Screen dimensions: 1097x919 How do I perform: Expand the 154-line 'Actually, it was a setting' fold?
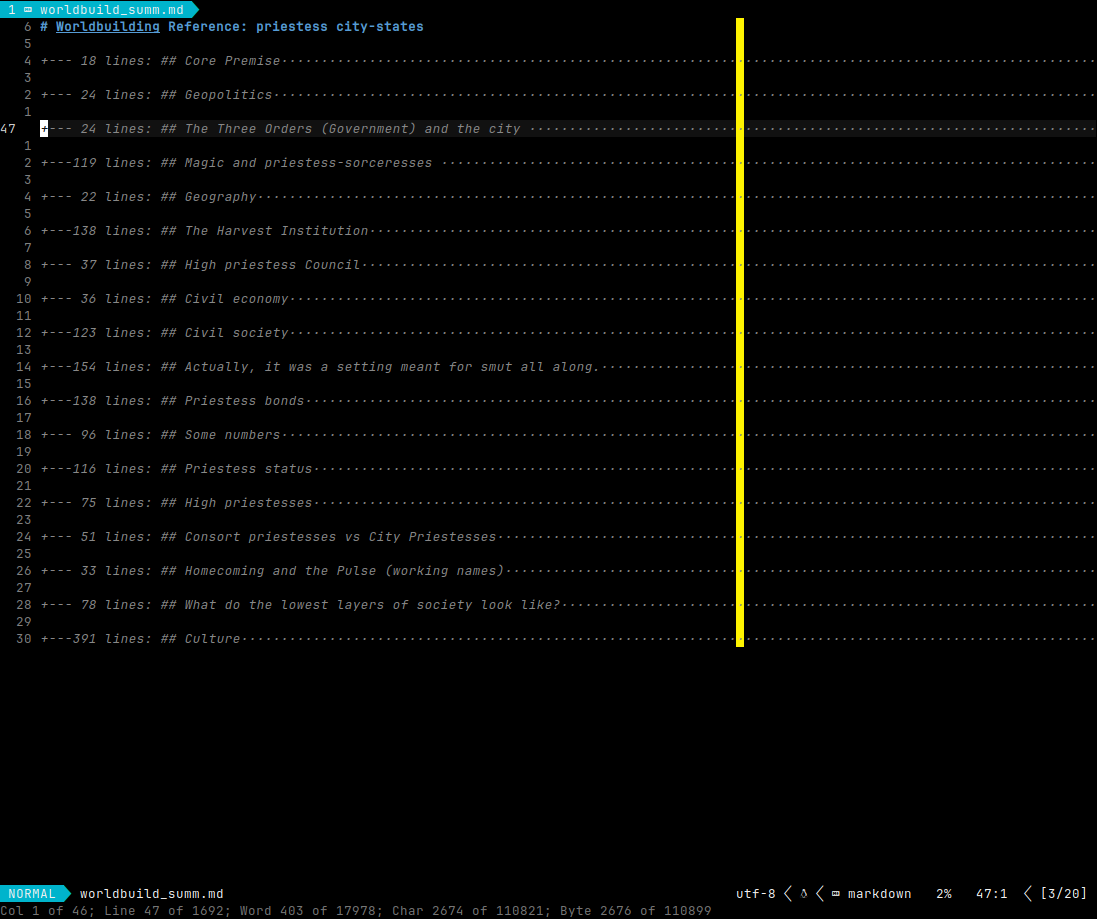pos(568,367)
